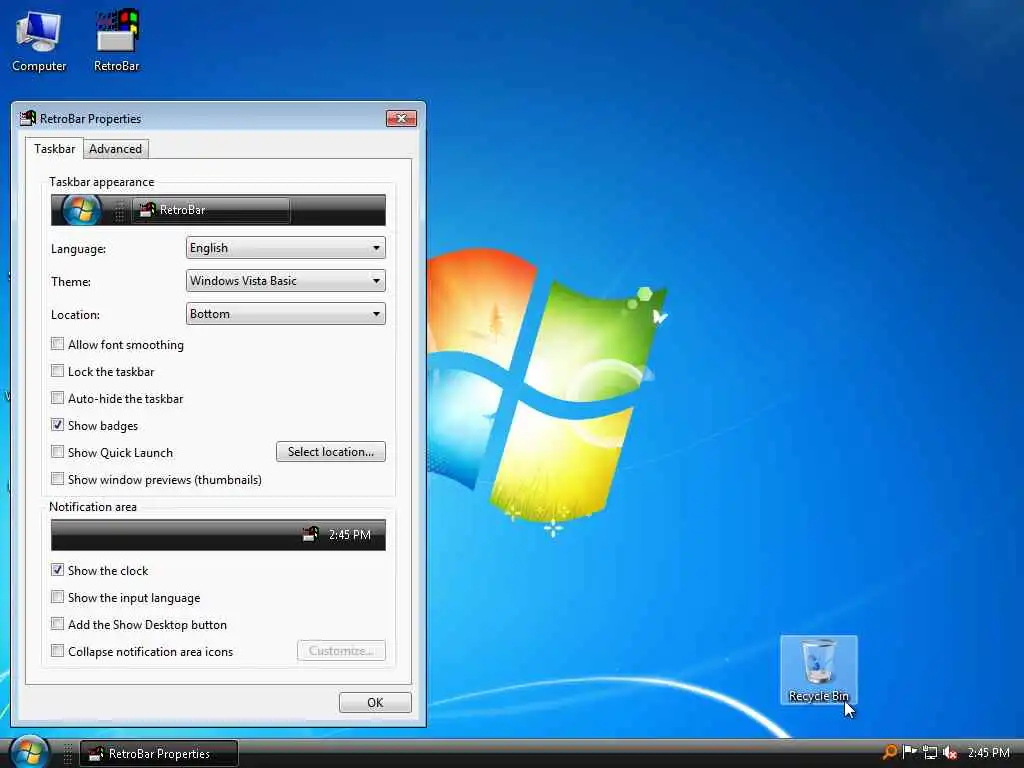1024x768 pixels.
Task: Click the network tray icon
Action: tap(930, 753)
